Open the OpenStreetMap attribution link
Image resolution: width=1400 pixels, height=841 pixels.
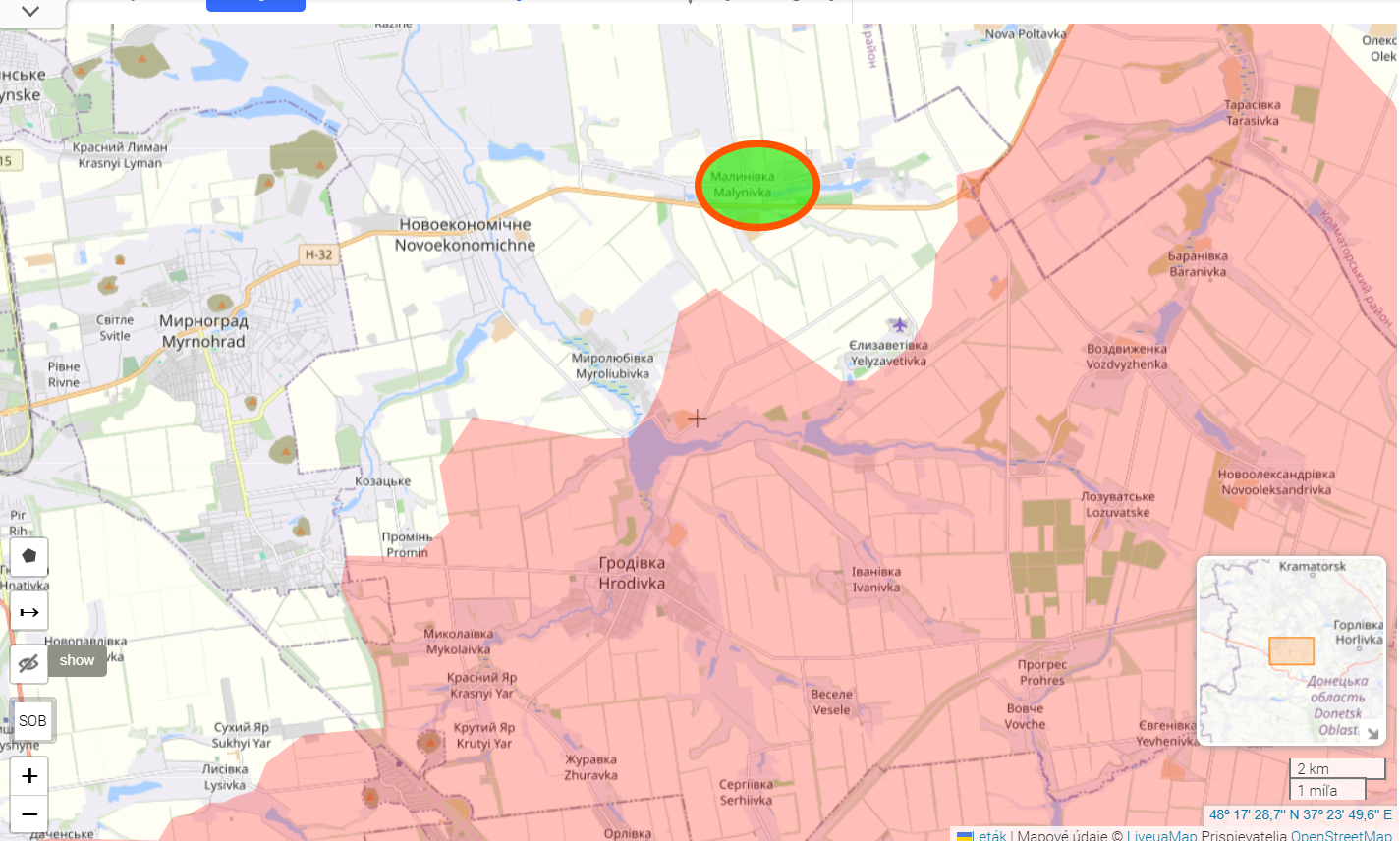pos(1340,835)
